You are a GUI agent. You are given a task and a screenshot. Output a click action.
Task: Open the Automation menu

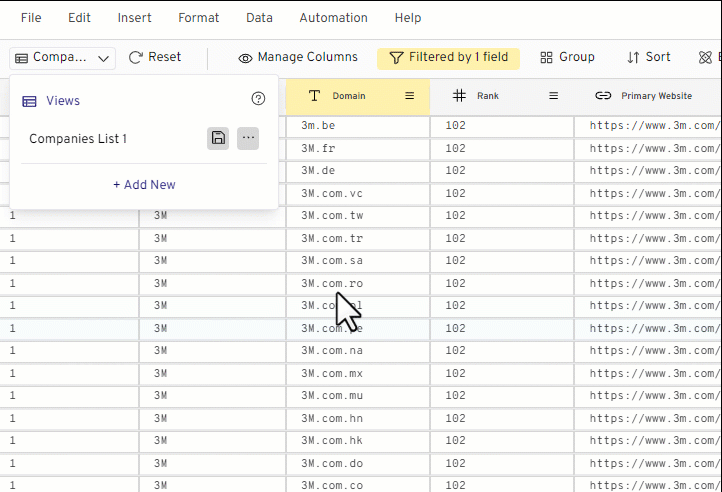tap(333, 18)
